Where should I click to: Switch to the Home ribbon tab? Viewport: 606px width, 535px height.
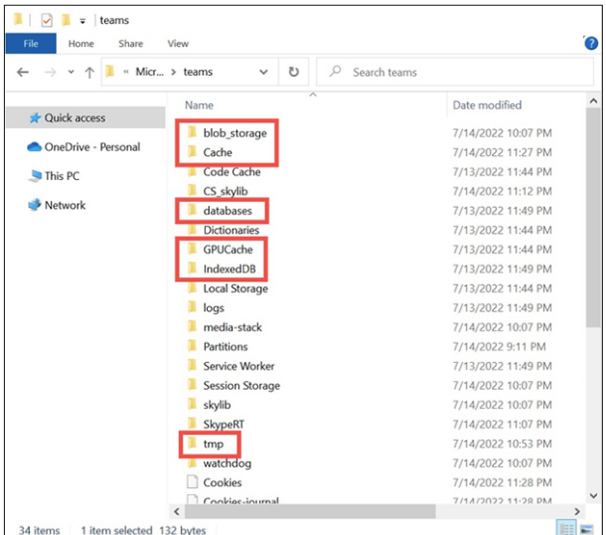[81, 44]
